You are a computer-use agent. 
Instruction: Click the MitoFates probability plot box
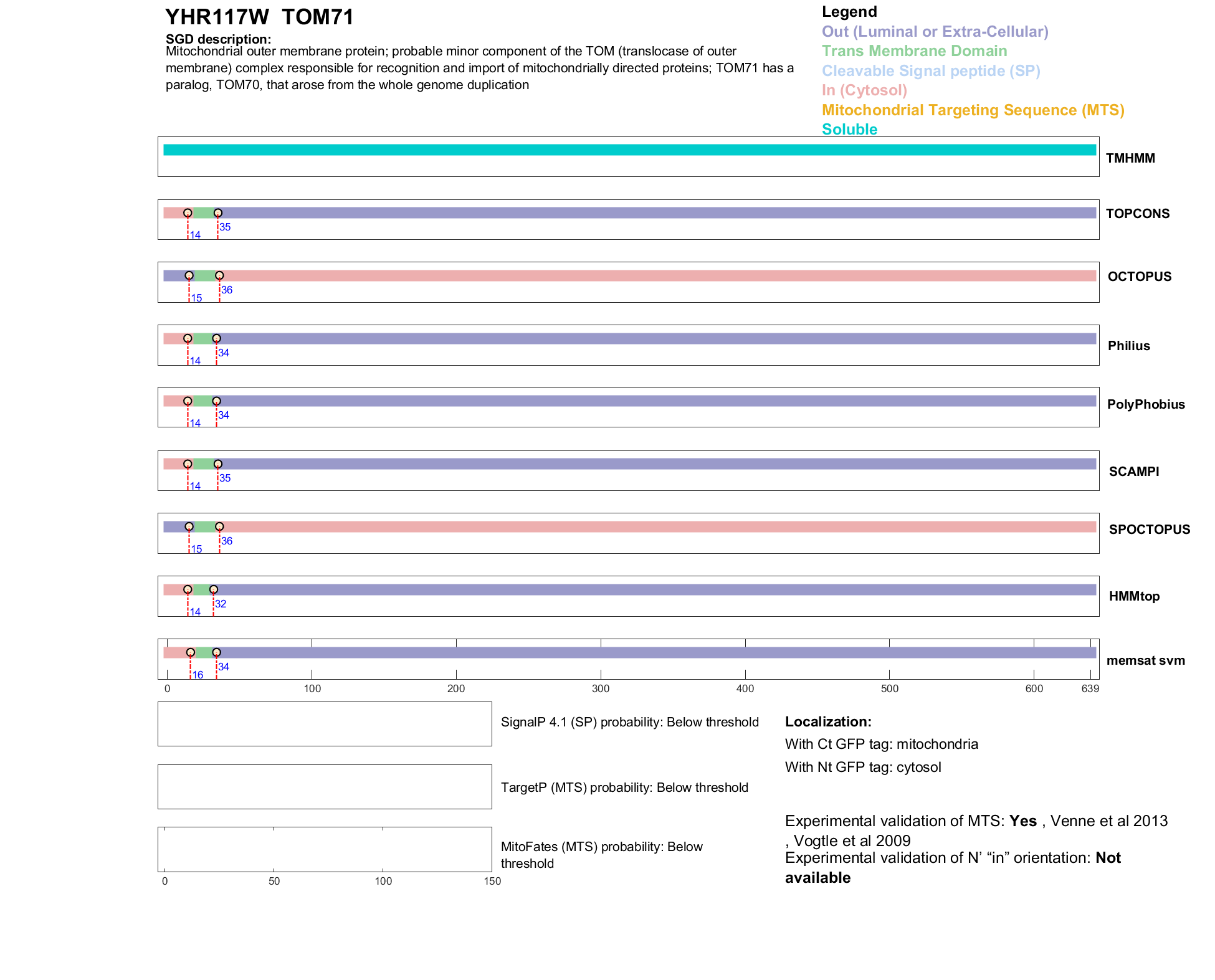[325, 849]
